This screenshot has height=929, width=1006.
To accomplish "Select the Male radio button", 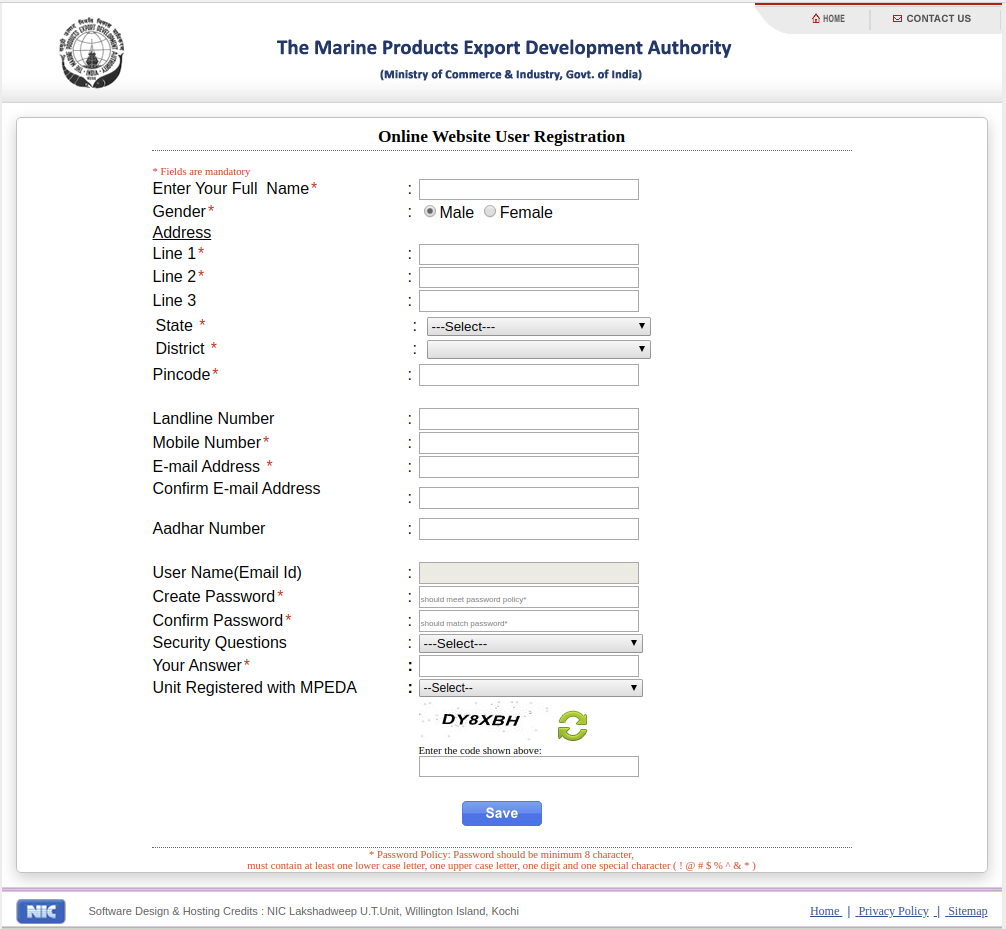I will (430, 211).
